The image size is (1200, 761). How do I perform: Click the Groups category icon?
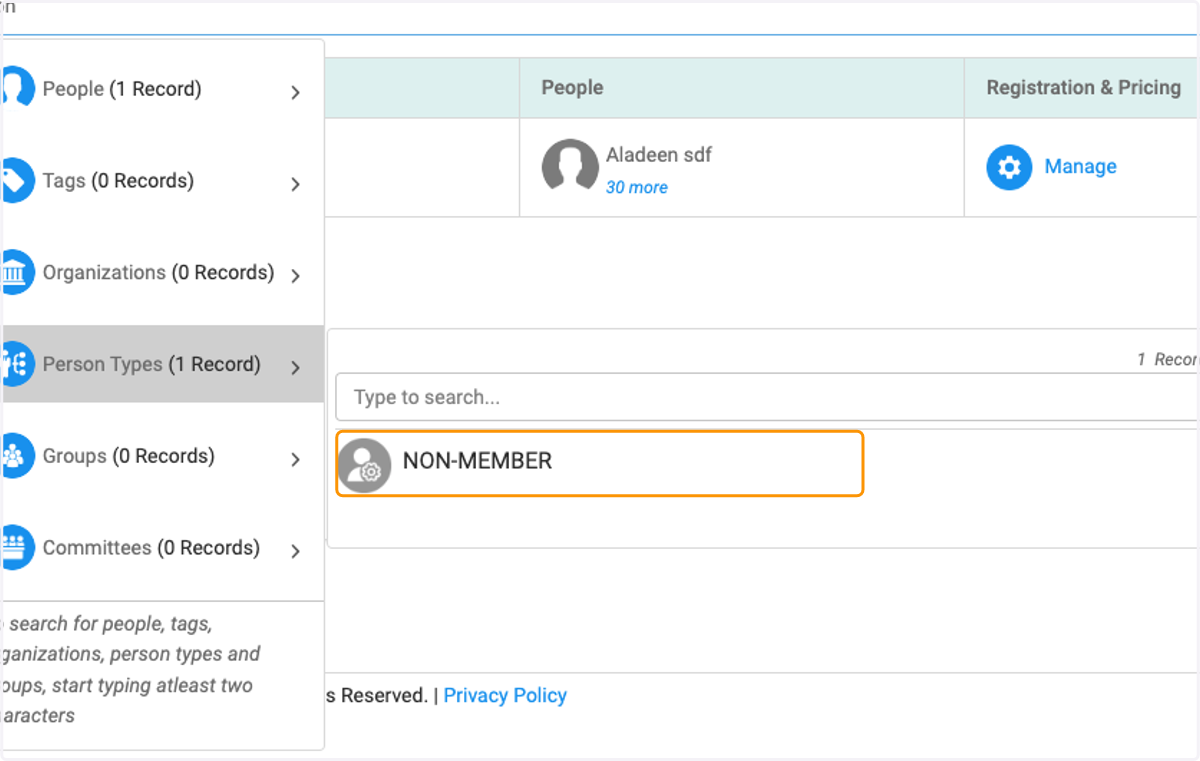coord(17,457)
